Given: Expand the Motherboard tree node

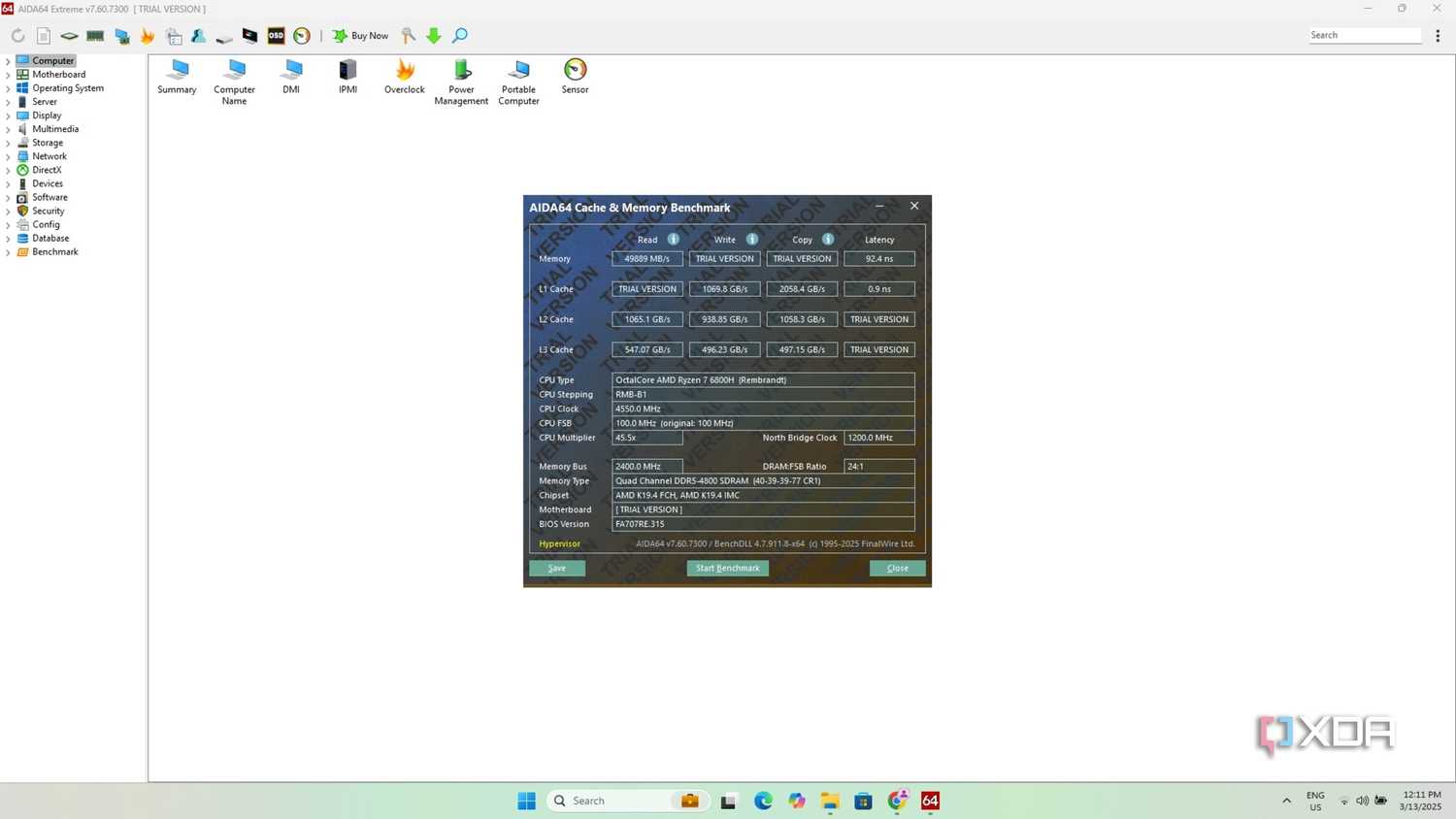Looking at the screenshot, I should tap(8, 75).
